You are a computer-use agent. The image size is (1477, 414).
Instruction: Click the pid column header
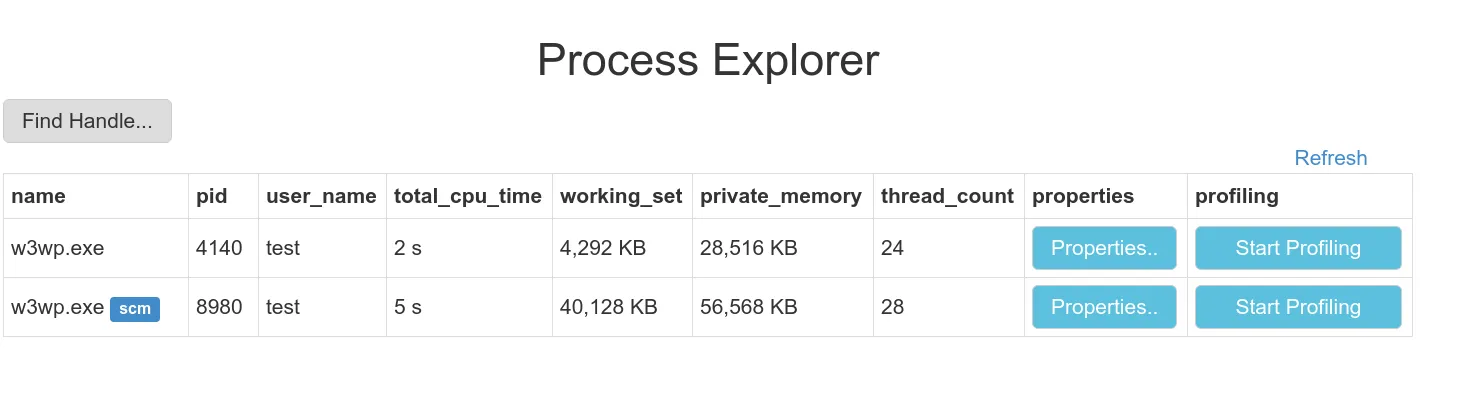[211, 196]
